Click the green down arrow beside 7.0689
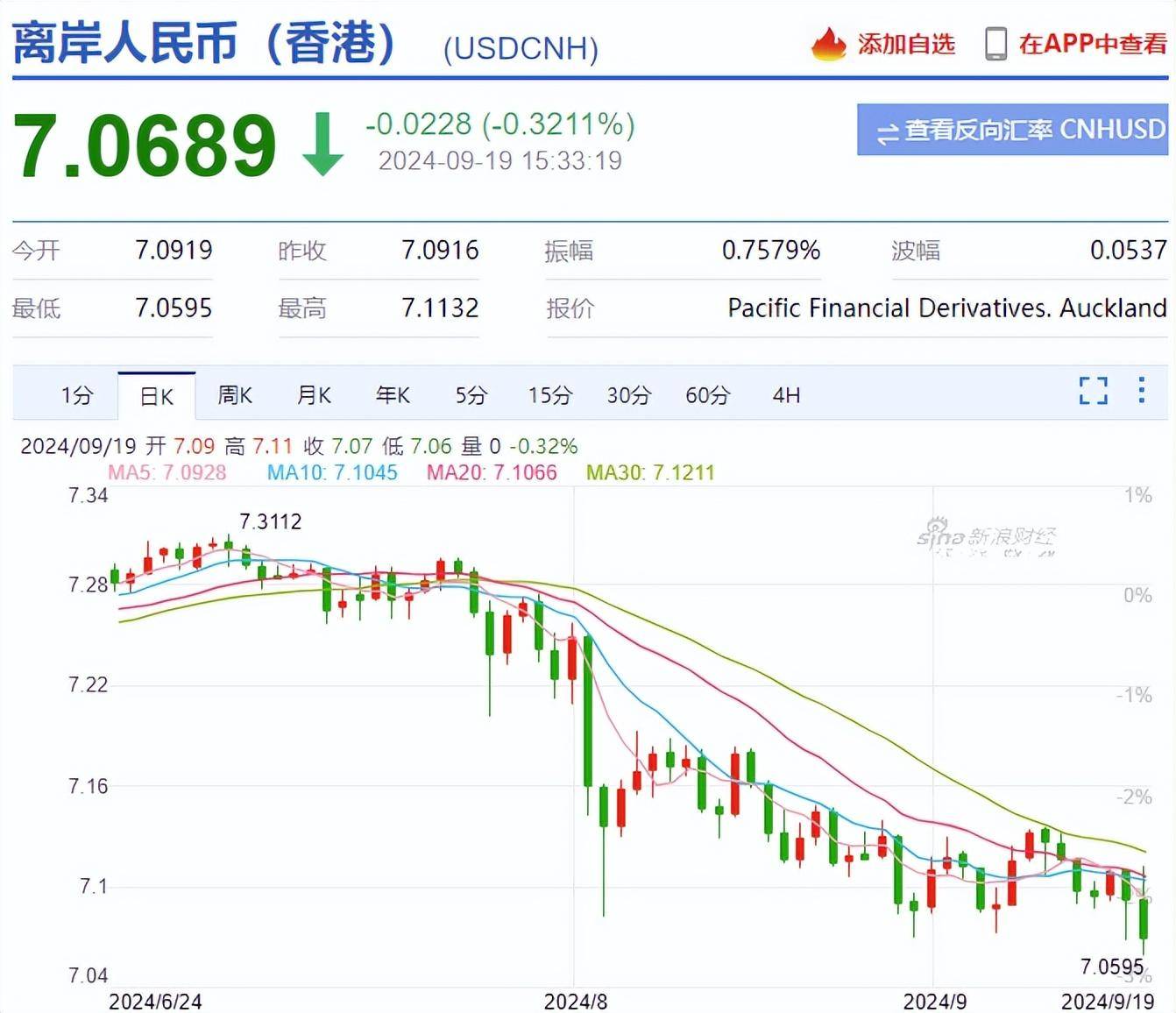This screenshot has width=1176, height=1013. click(x=322, y=144)
